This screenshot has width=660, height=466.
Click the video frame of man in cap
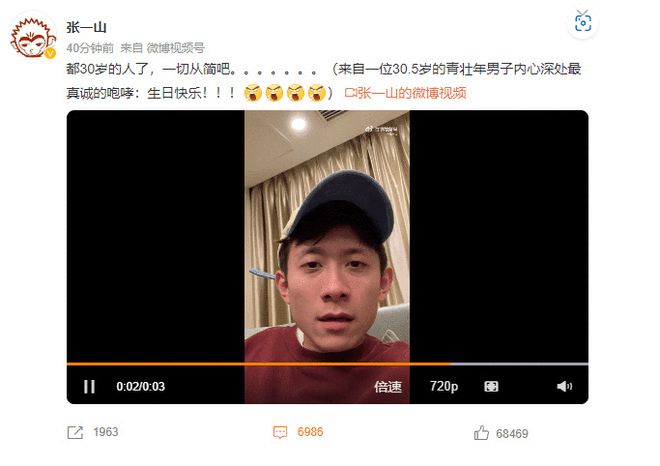(327, 236)
